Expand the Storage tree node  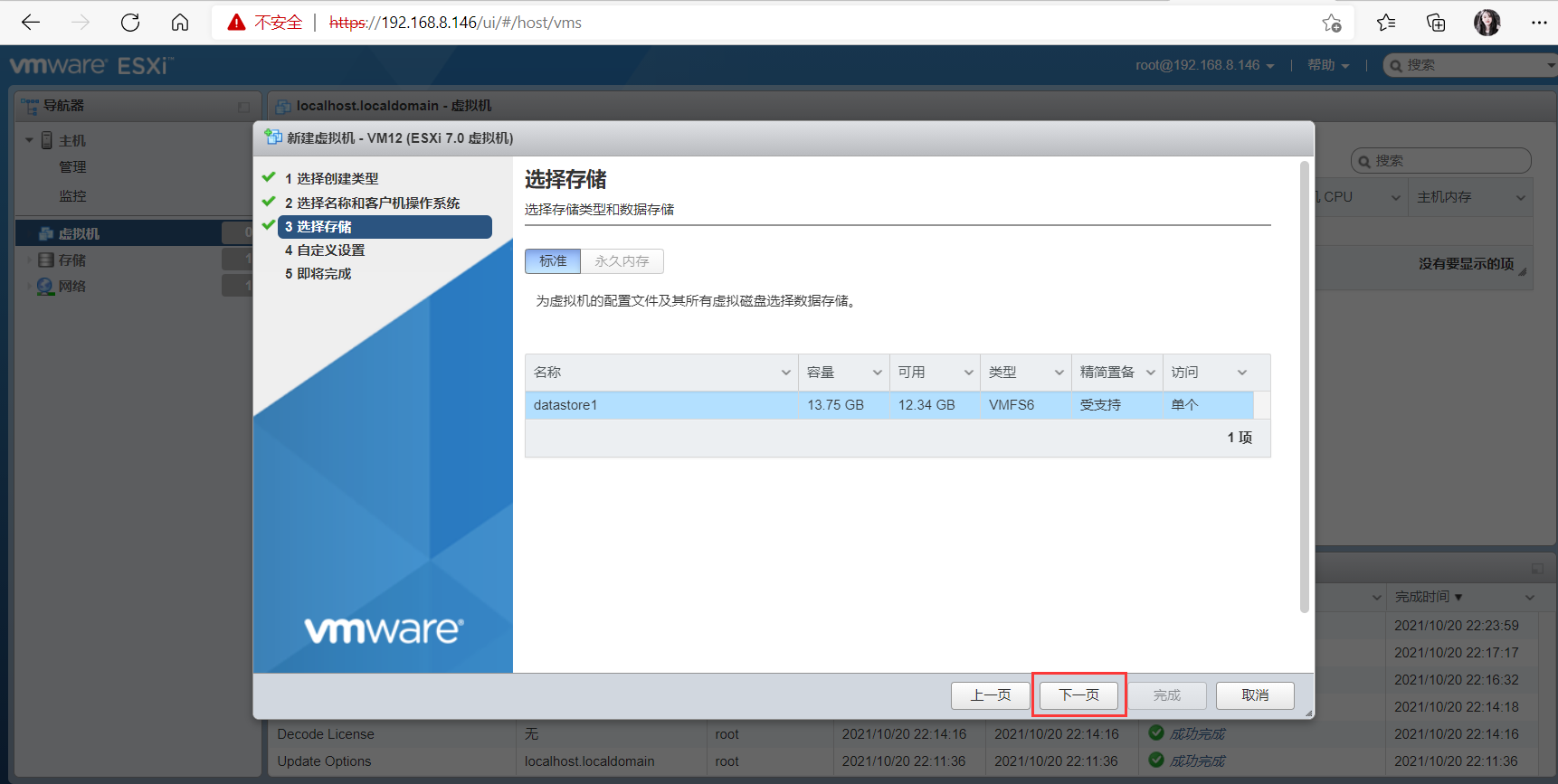(x=29, y=260)
